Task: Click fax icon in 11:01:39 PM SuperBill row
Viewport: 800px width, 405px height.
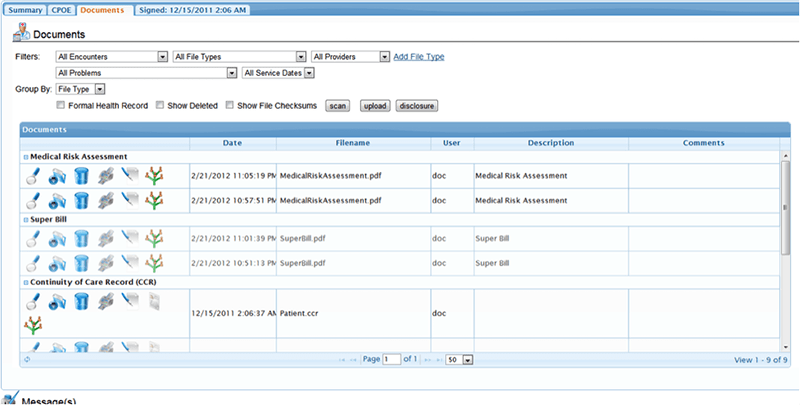Action: (106, 238)
